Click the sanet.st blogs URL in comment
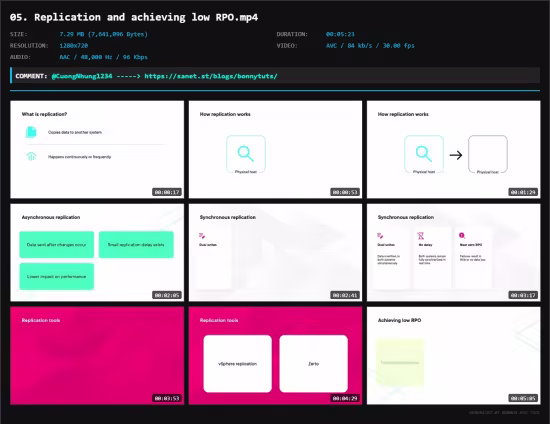 [x=211, y=76]
